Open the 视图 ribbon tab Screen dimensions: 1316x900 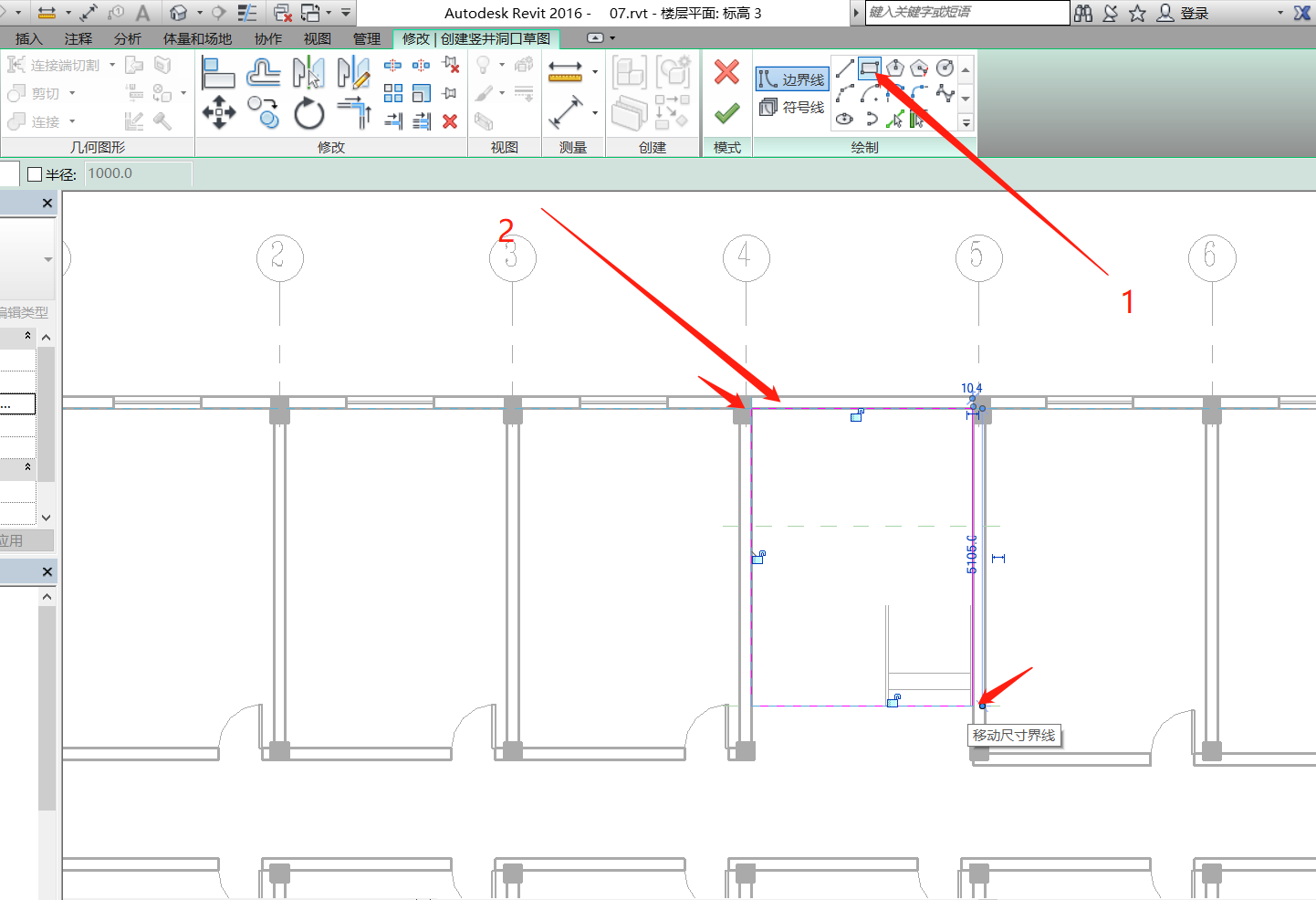pos(317,38)
